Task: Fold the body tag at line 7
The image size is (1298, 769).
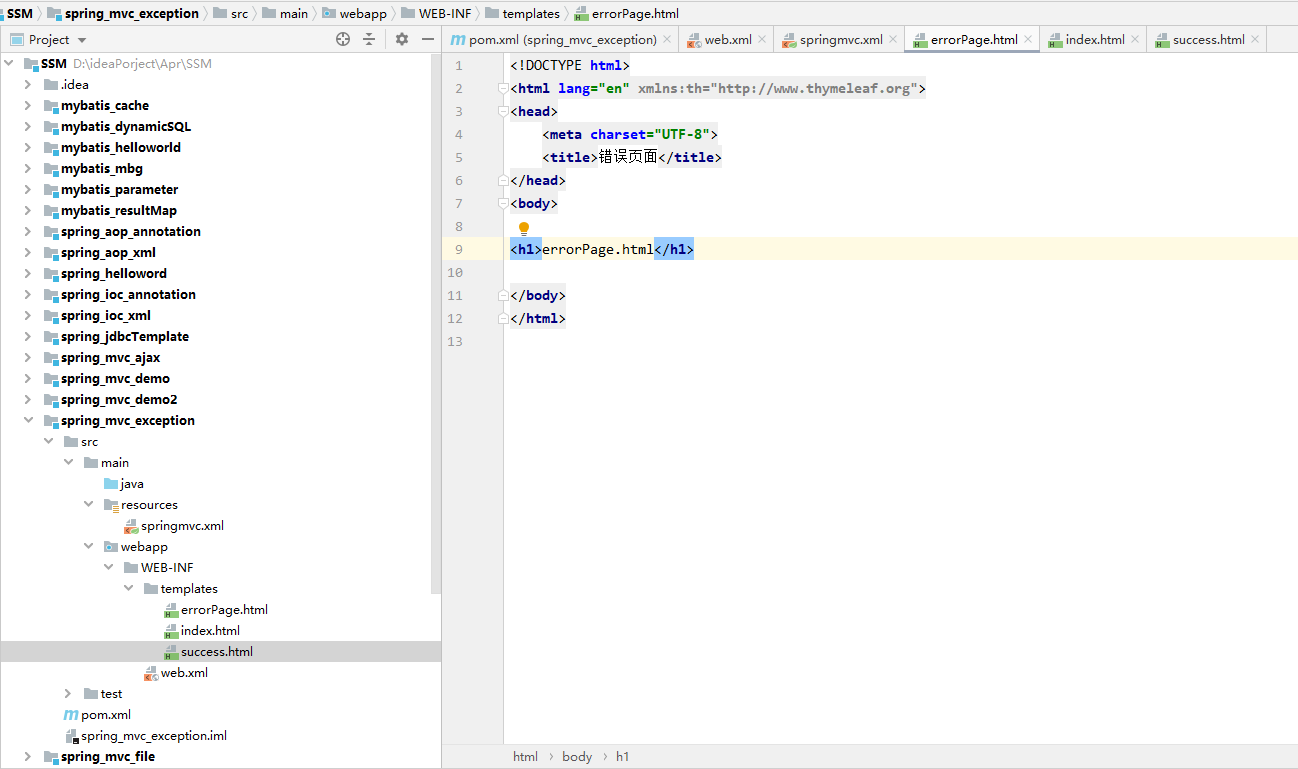Action: pyautogui.click(x=503, y=204)
